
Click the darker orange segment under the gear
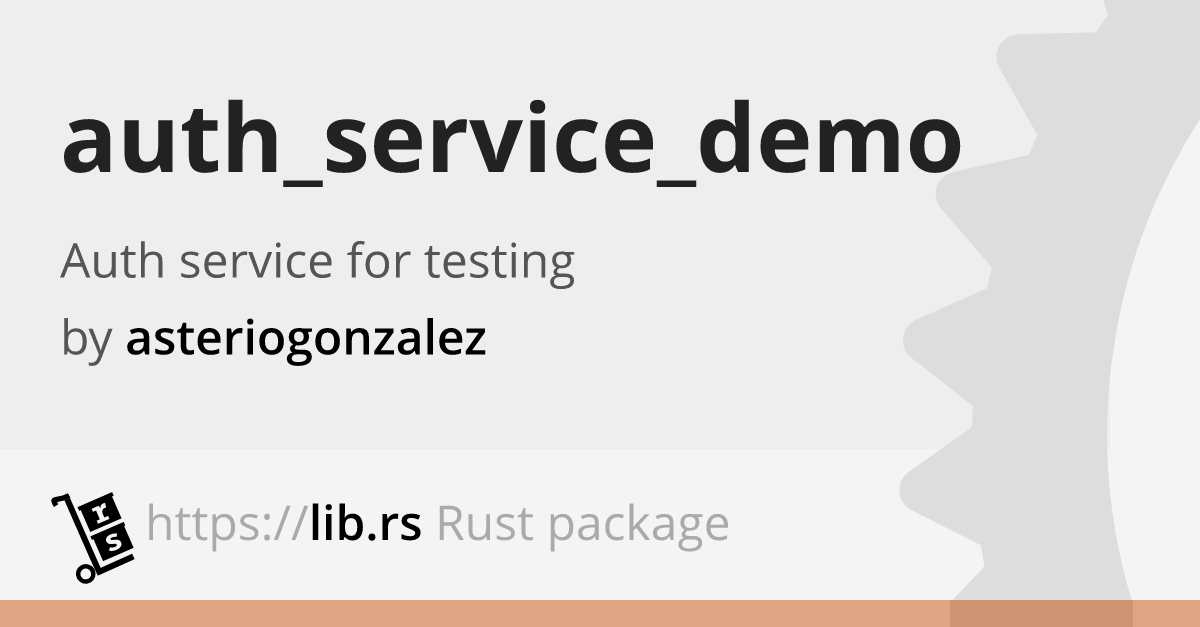coord(1041,613)
